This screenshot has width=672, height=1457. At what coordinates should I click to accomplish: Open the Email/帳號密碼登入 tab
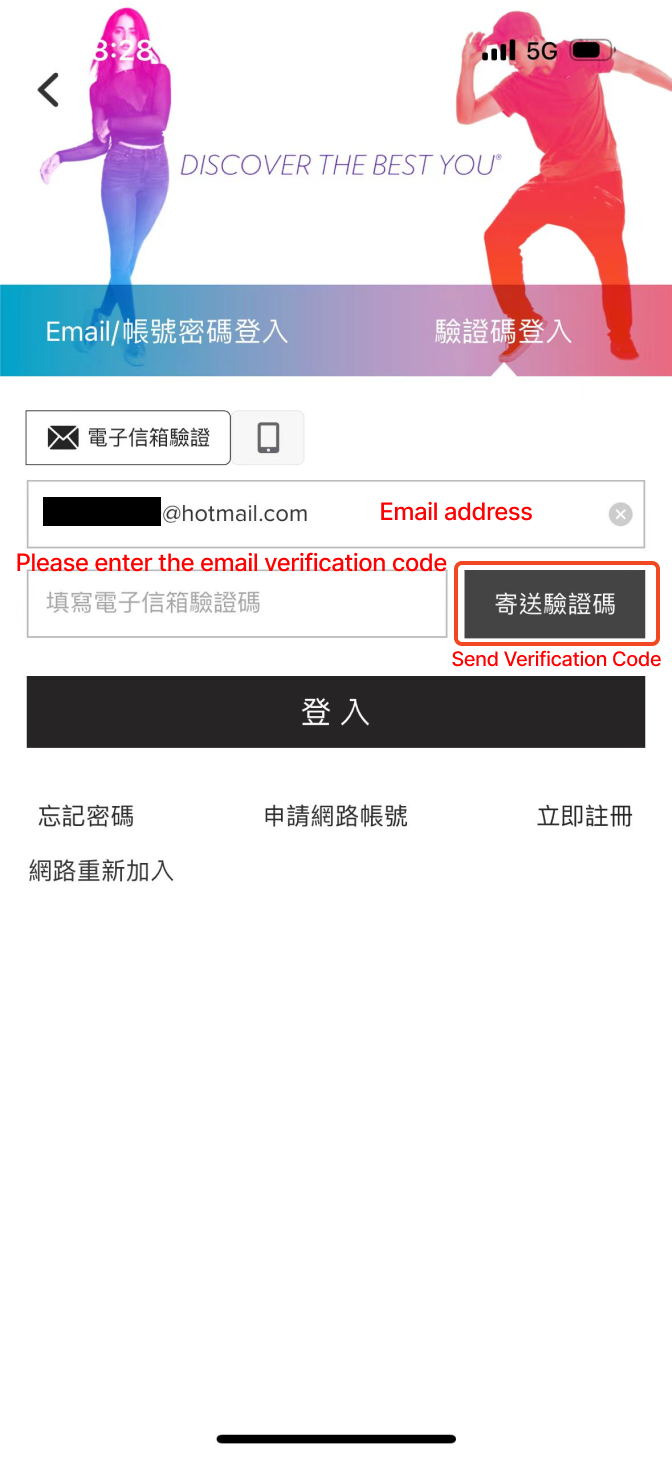pos(167,332)
